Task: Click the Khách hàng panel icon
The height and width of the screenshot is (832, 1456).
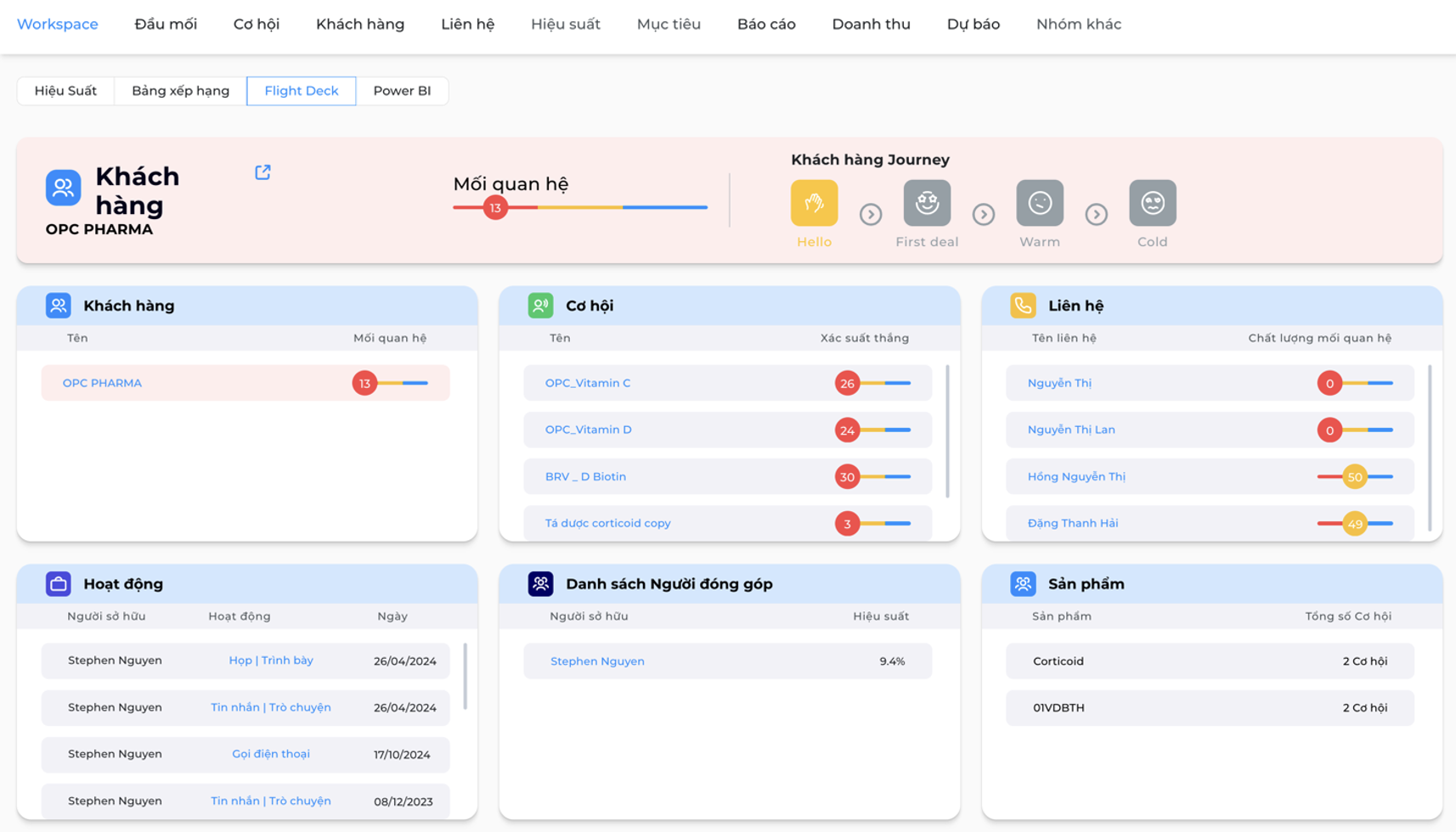Action: coord(58,306)
